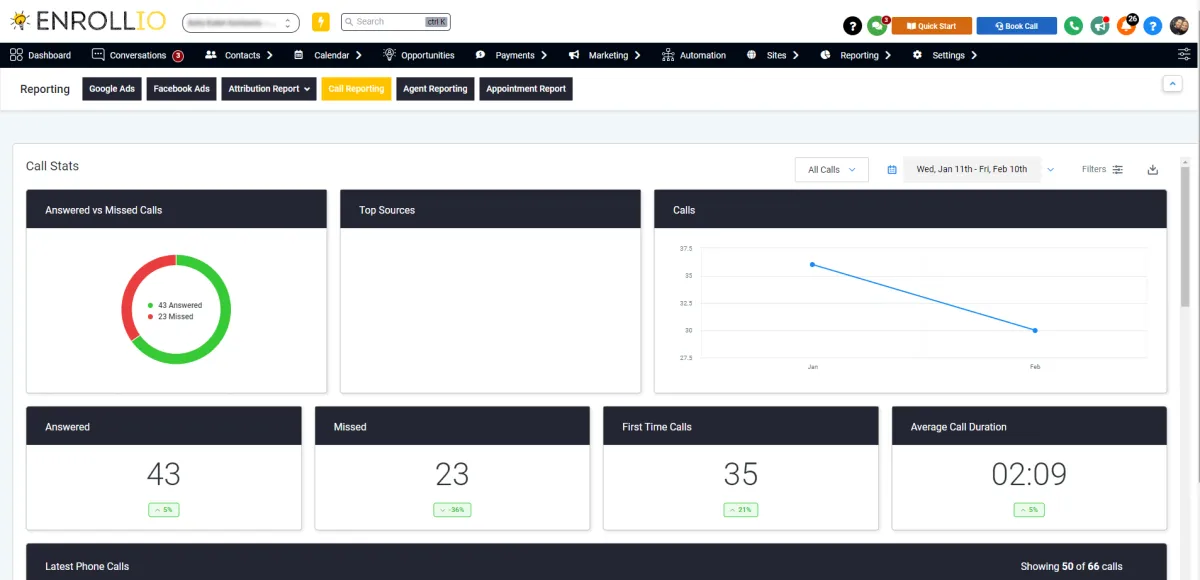Click the Calendar icon in the nav bar
The width and height of the screenshot is (1200, 580).
coord(299,55)
